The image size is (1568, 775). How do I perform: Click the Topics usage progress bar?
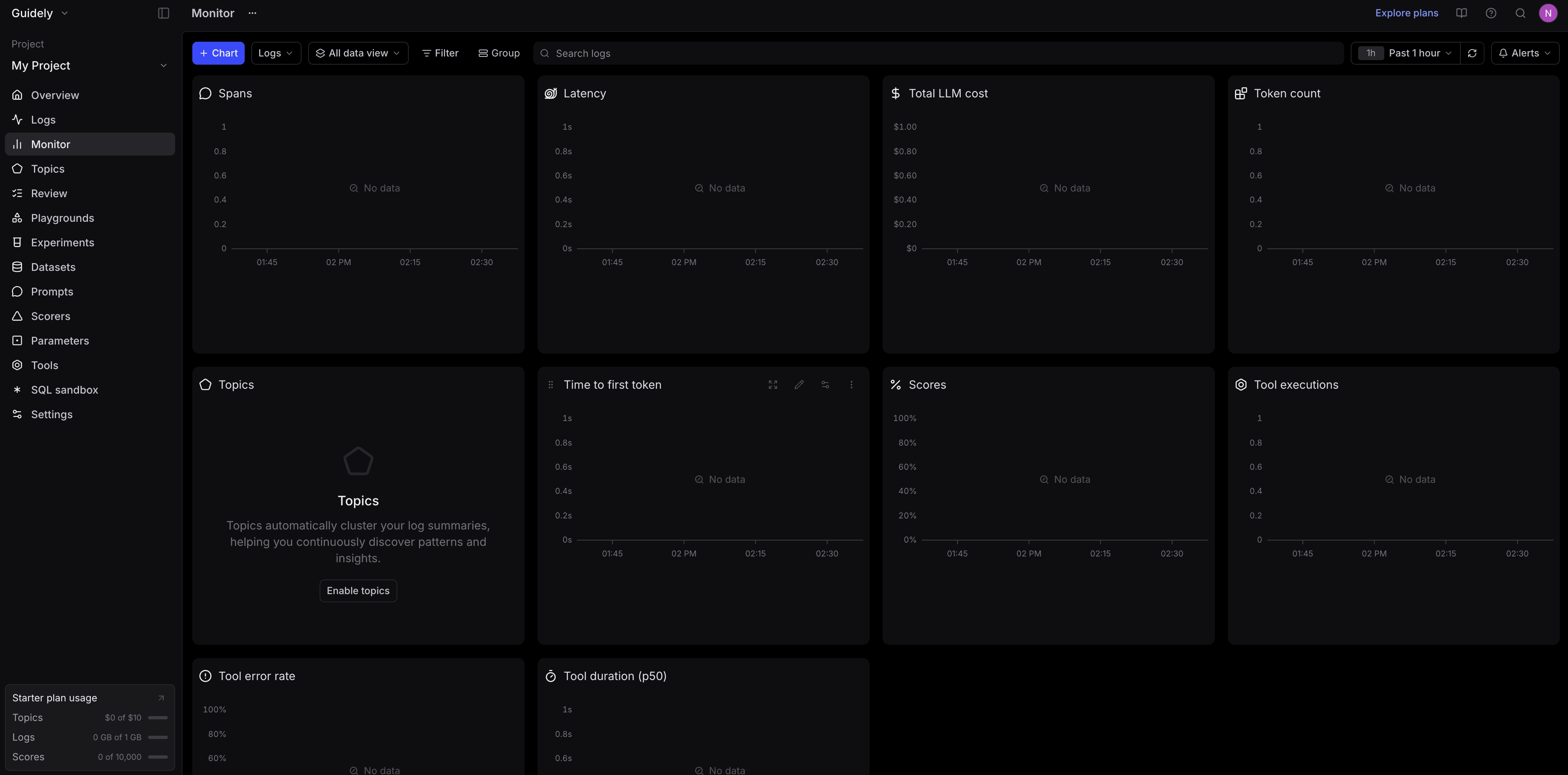(x=158, y=718)
